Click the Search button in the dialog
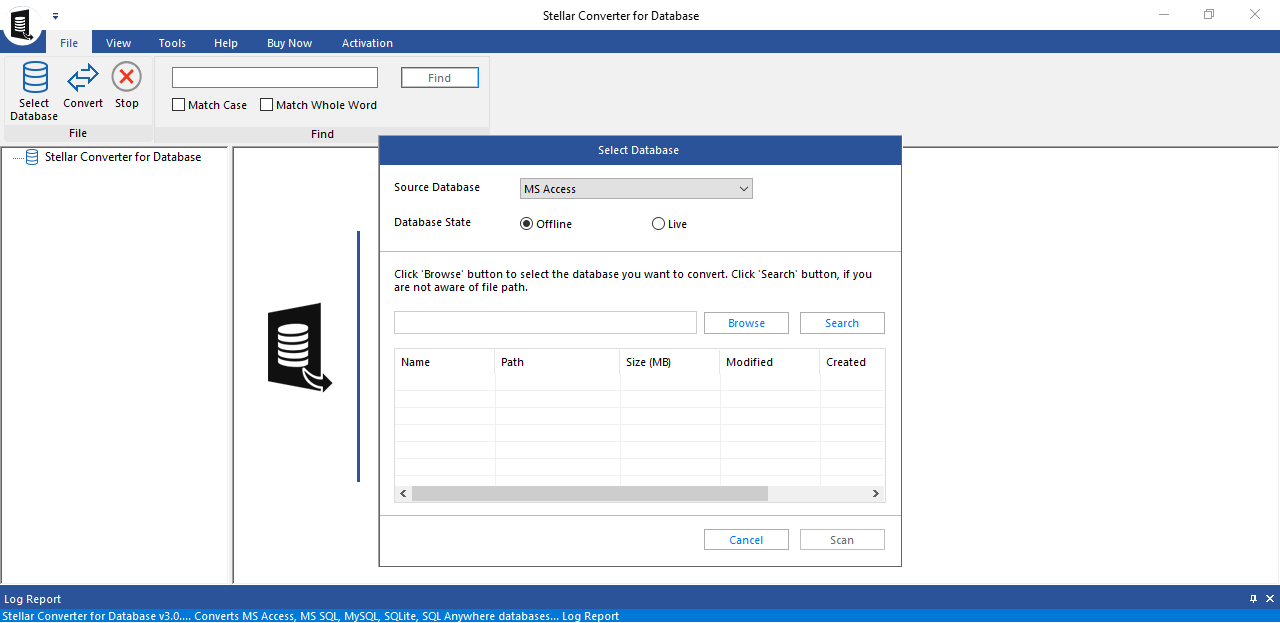1280x623 pixels. [x=842, y=323]
